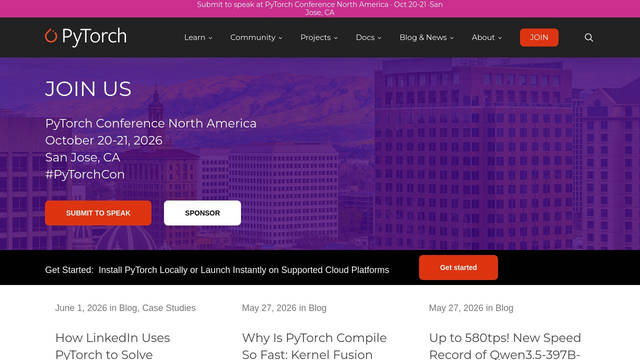Click the October 20-21, 2026 date text
The height and width of the screenshot is (360, 640).
click(x=104, y=140)
